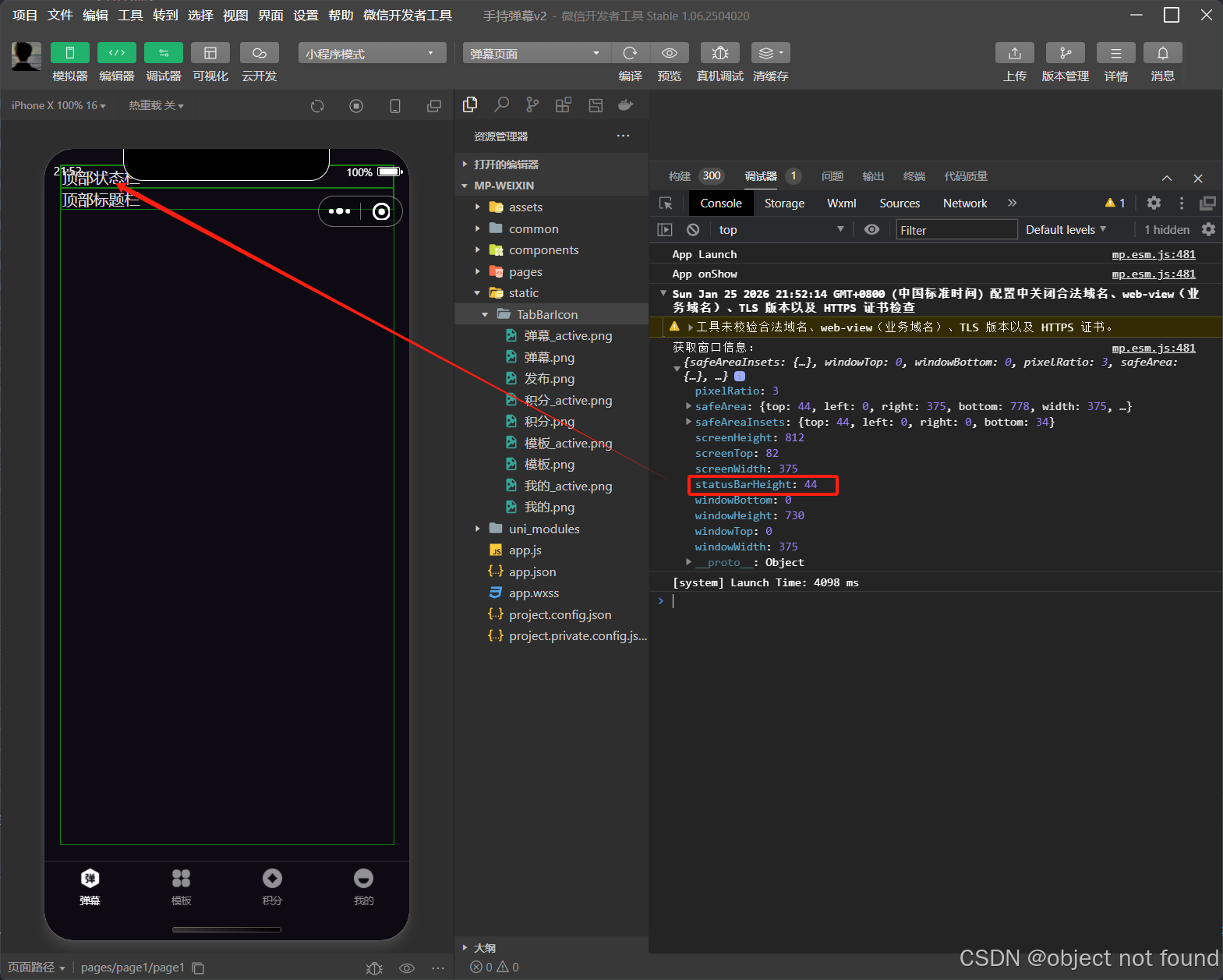
Task: Open the 工具 menu
Action: point(130,15)
